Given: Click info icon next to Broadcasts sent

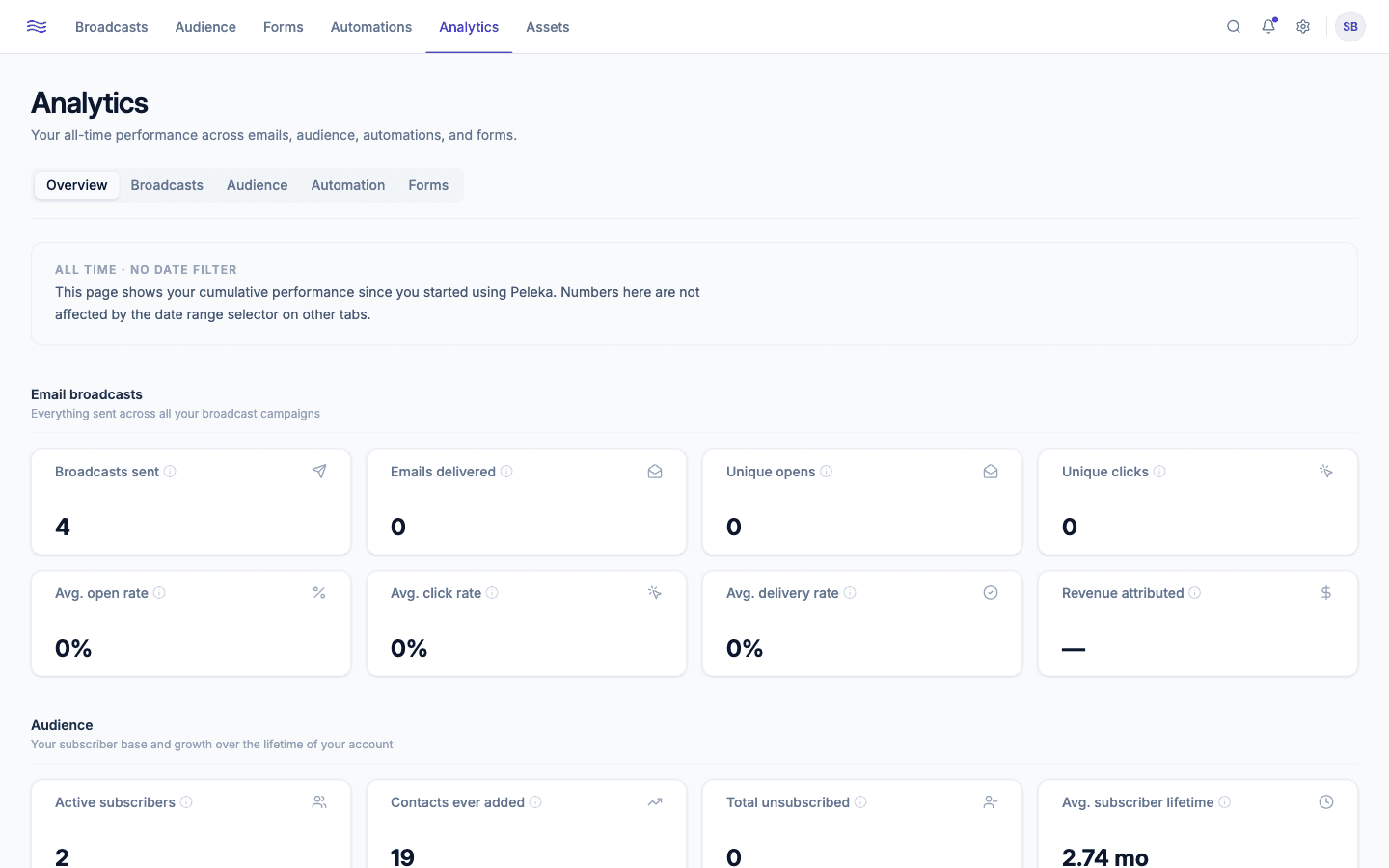Looking at the screenshot, I should click(x=170, y=472).
